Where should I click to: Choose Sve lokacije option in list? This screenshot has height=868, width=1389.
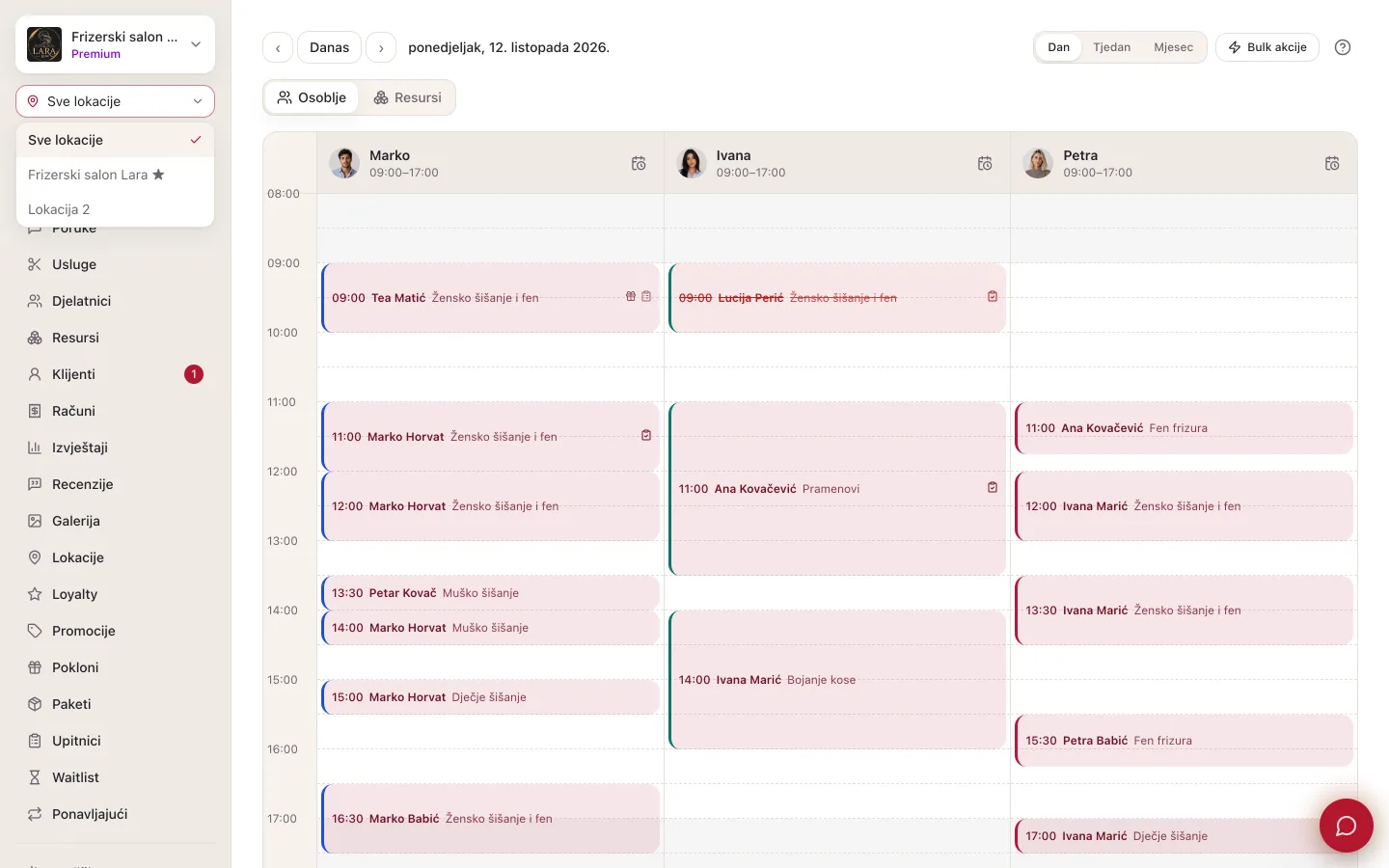[116, 140]
